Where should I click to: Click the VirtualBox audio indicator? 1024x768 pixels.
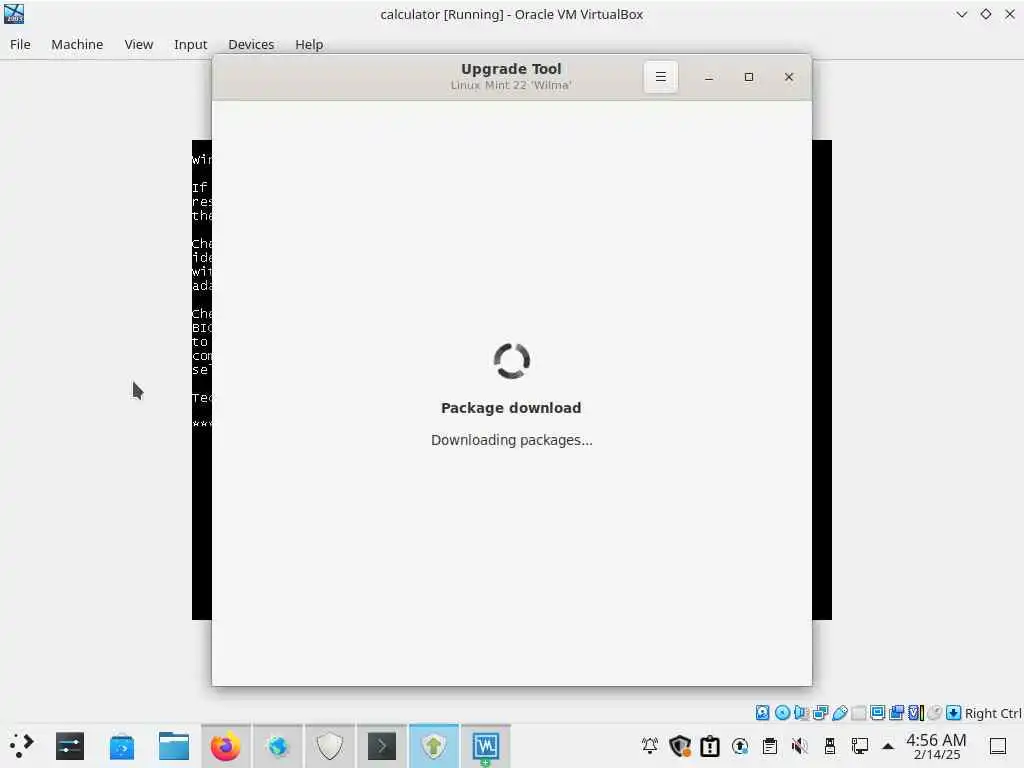point(801,712)
